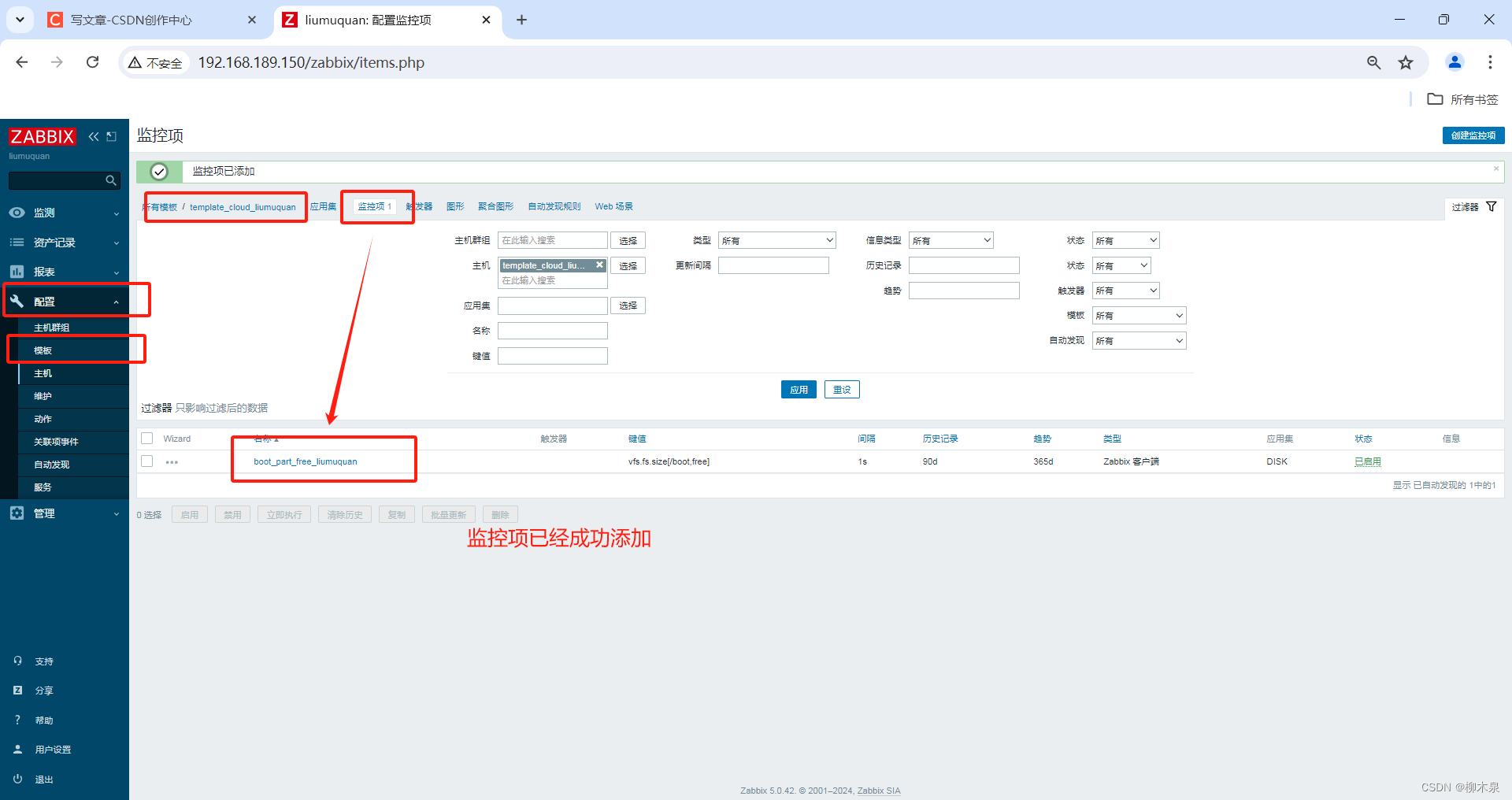Open browser zoom magnifier icon
Image resolution: width=1512 pixels, height=800 pixels.
click(1373, 62)
